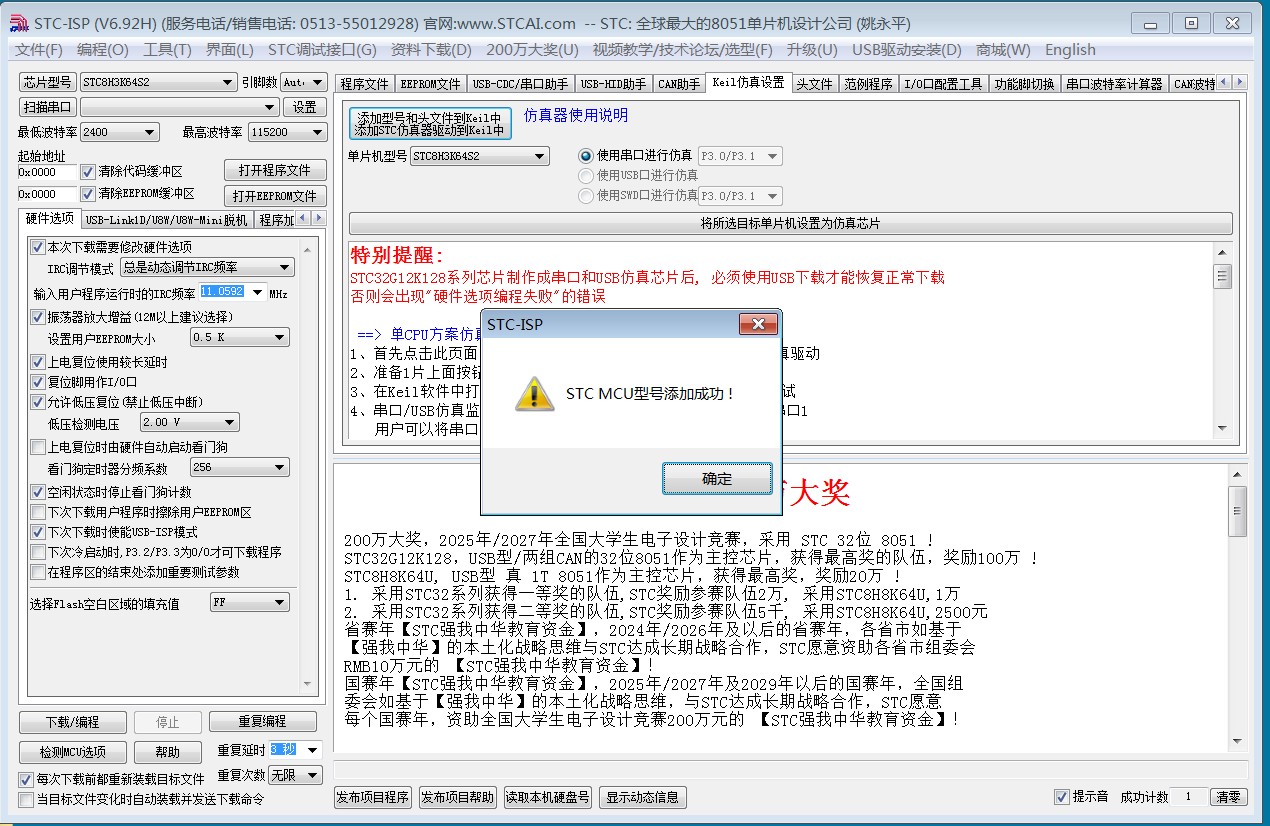This screenshot has height=826, width=1270.
Task: Toggle 振荡器放大增益 checkbox
Action: pyautogui.click(x=38, y=317)
